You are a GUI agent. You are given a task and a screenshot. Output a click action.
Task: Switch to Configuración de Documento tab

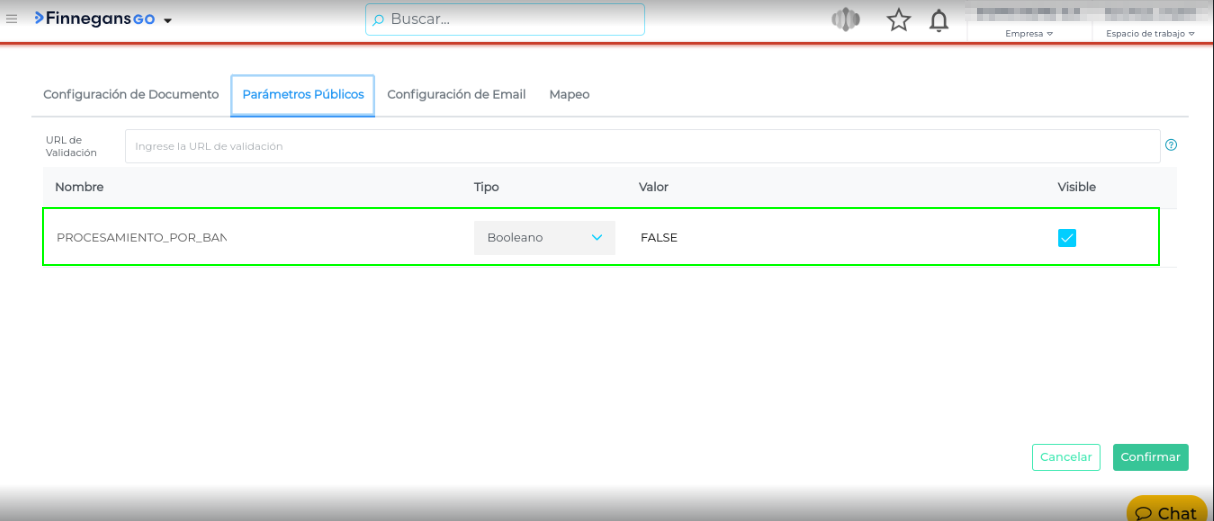click(131, 95)
